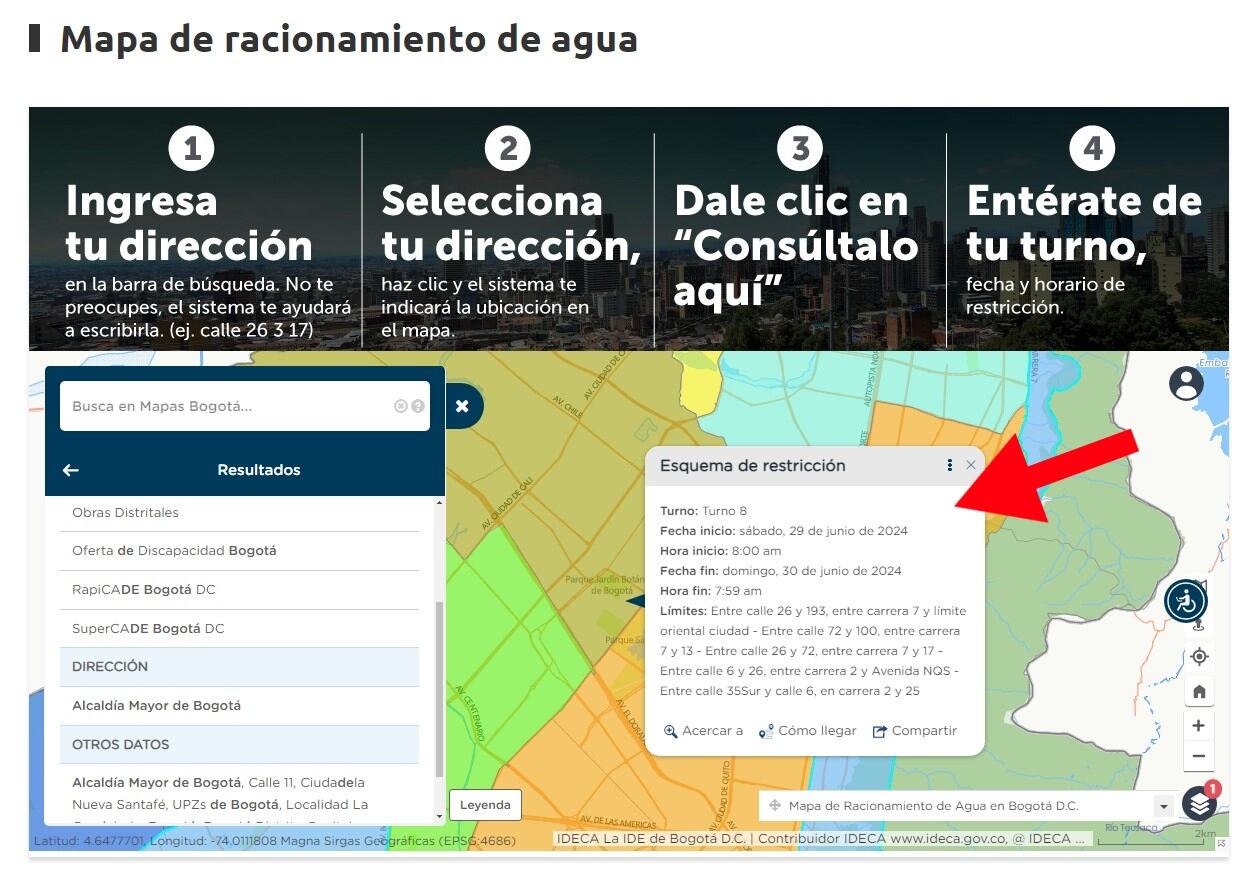Click the user profile icon on map

coord(1186,383)
